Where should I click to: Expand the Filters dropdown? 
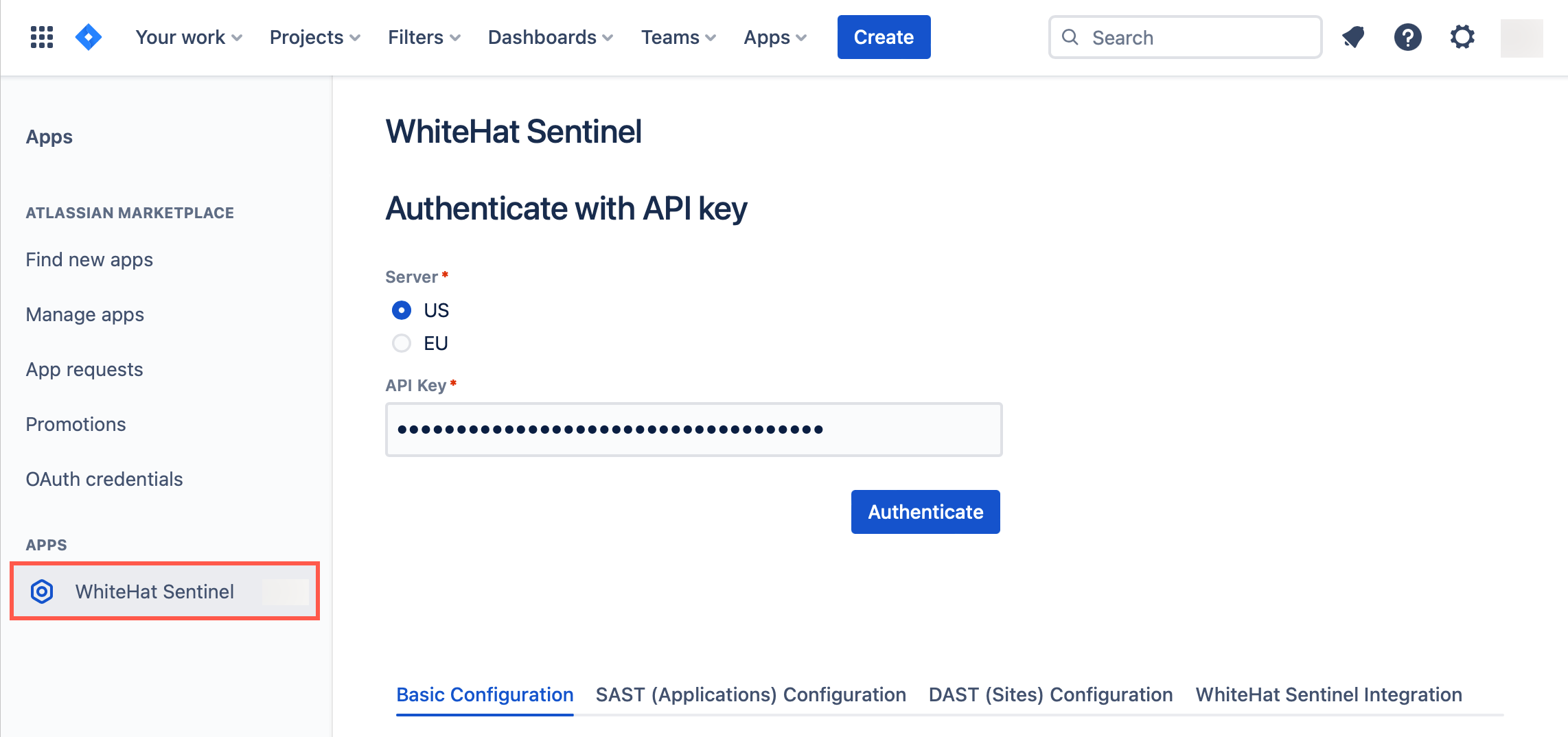pos(424,37)
